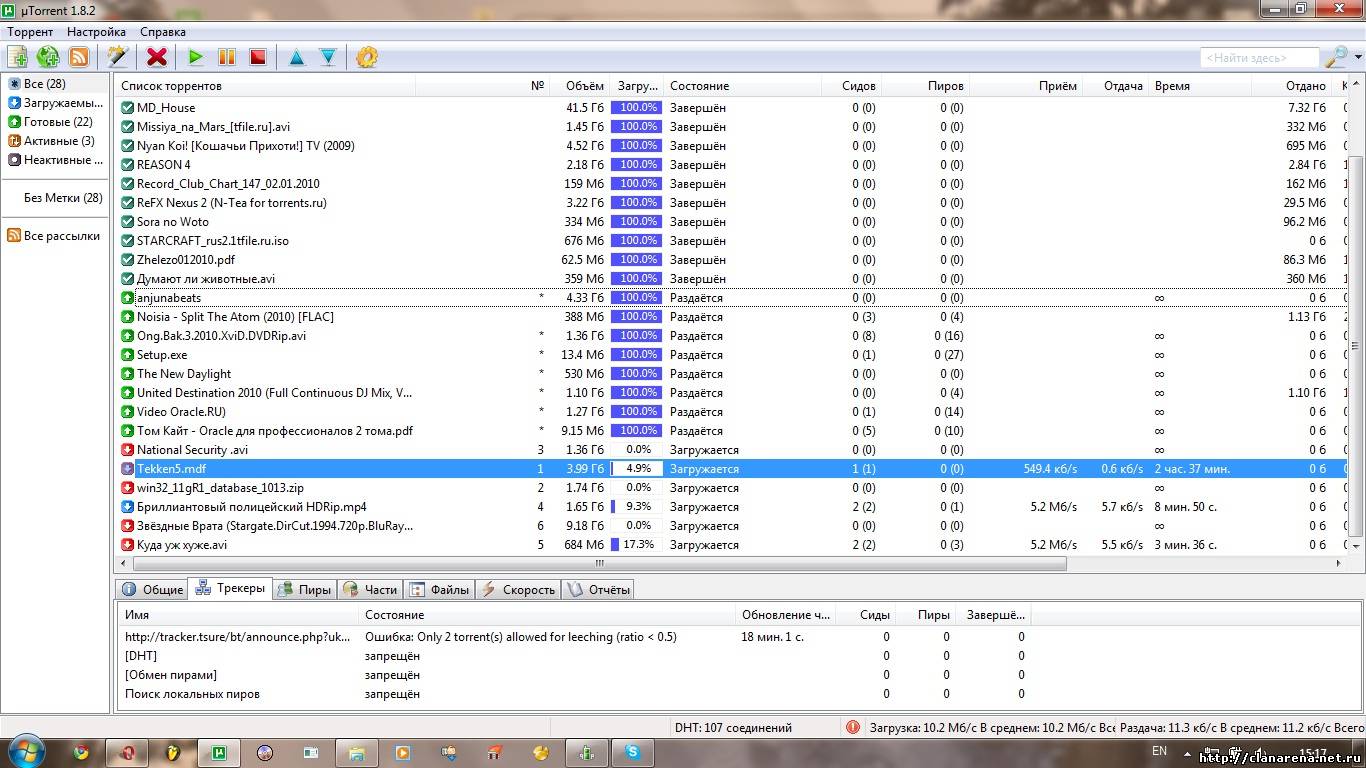Open preferences via the gear icon
This screenshot has height=768, width=1366.
coord(367,57)
